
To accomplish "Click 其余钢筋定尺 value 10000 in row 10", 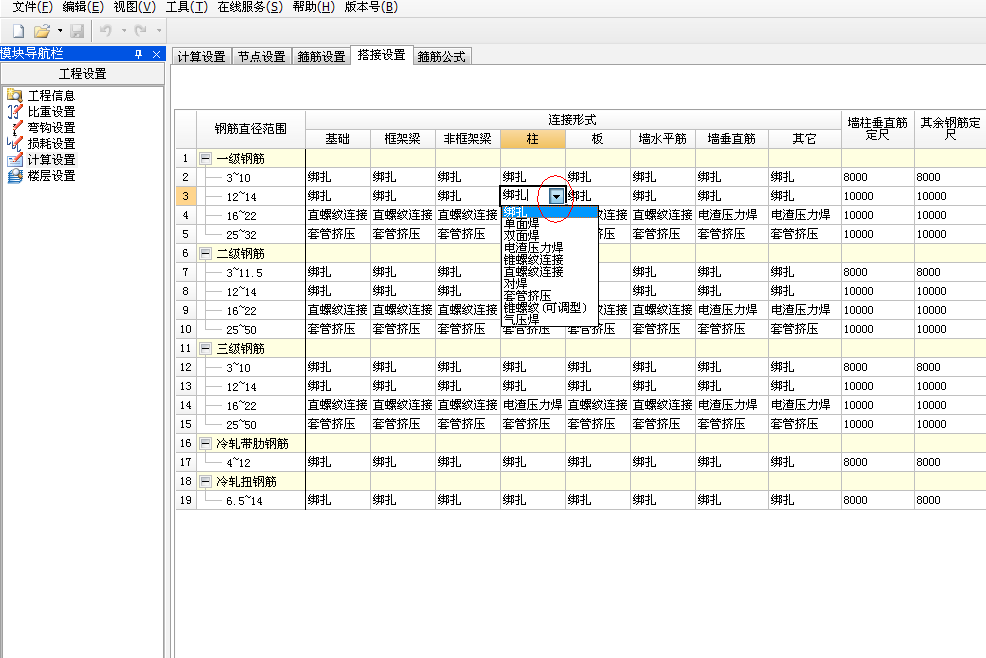I will click(950, 329).
